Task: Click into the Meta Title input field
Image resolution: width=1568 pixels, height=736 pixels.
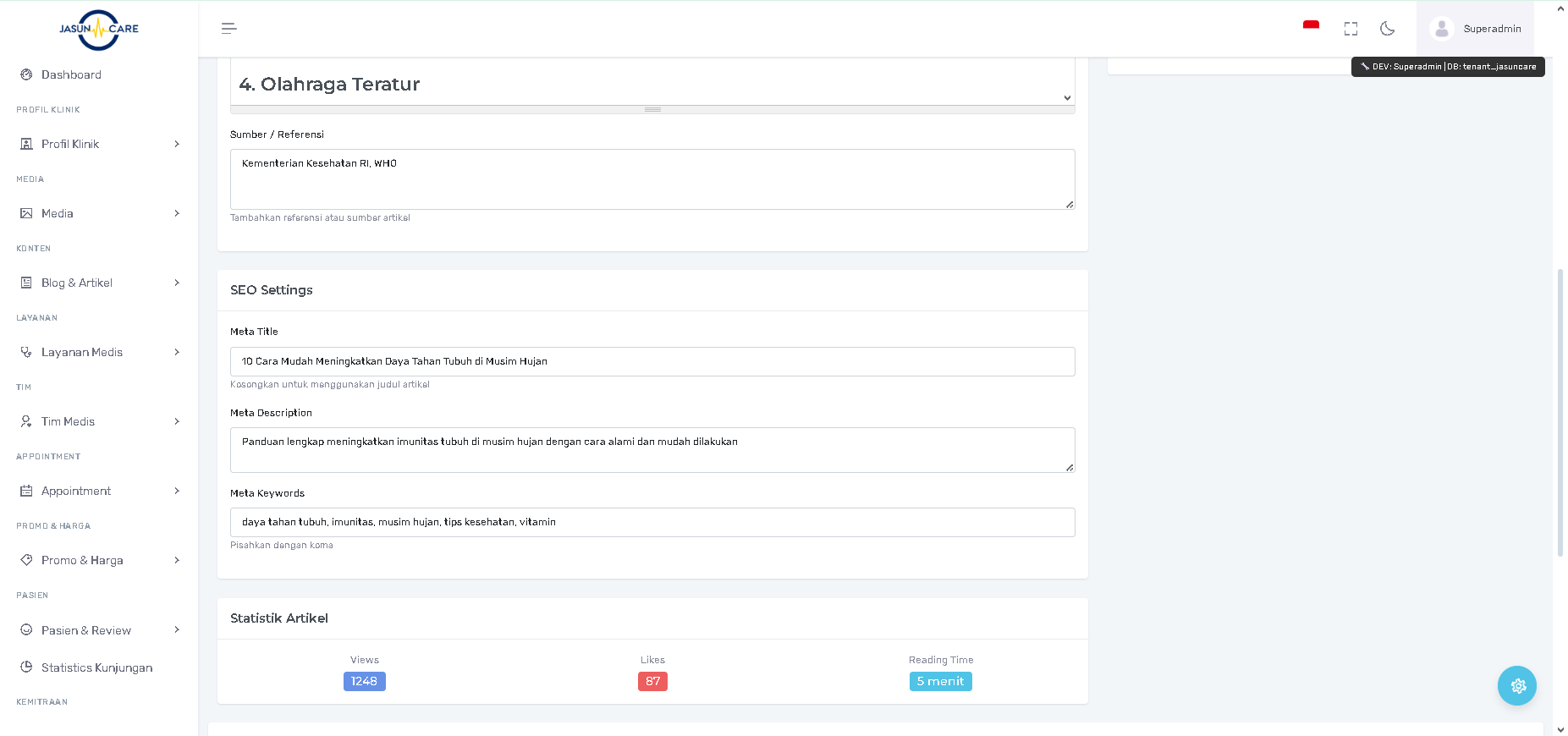Action: (x=652, y=361)
